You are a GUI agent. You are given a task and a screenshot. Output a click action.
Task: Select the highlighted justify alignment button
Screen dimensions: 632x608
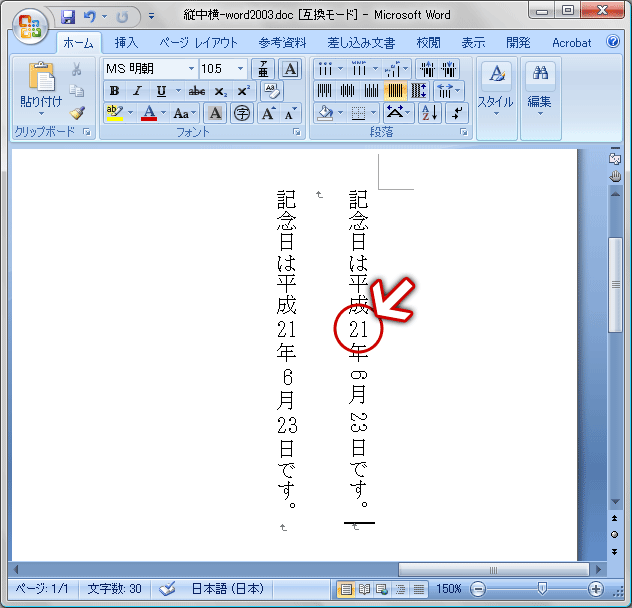[x=395, y=91]
